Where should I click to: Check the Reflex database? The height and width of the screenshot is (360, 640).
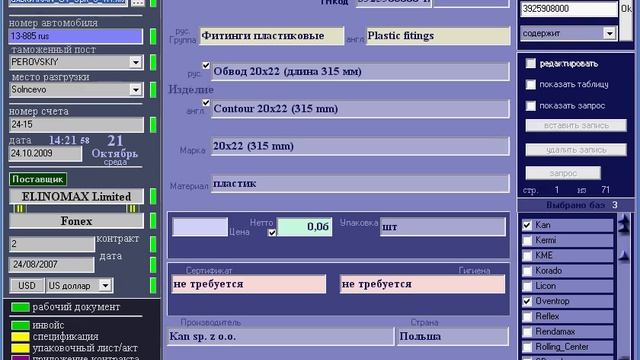527,316
